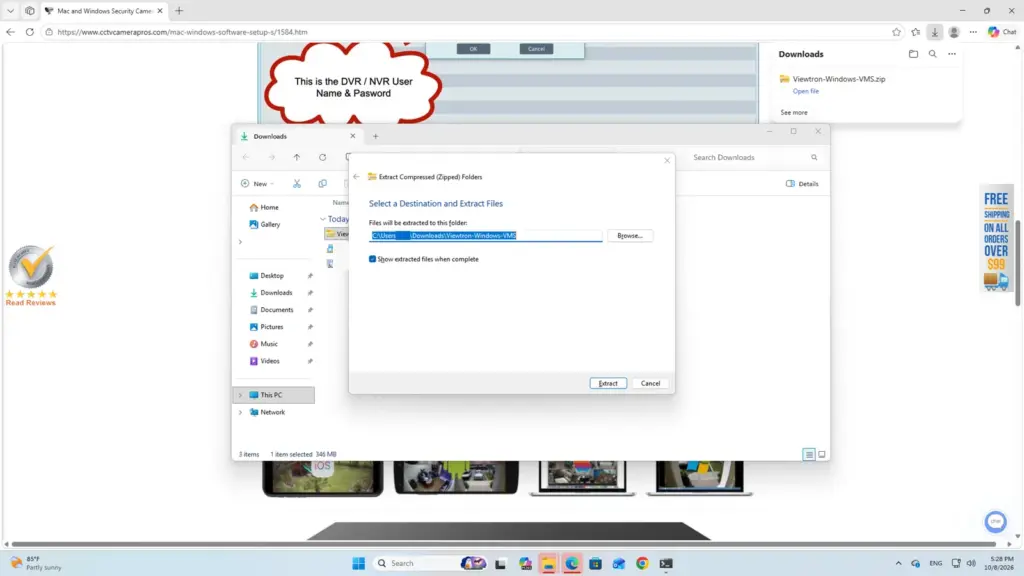1024x576 pixels.
Task: Open Pictures in Explorer sidebar
Action: (x=272, y=327)
